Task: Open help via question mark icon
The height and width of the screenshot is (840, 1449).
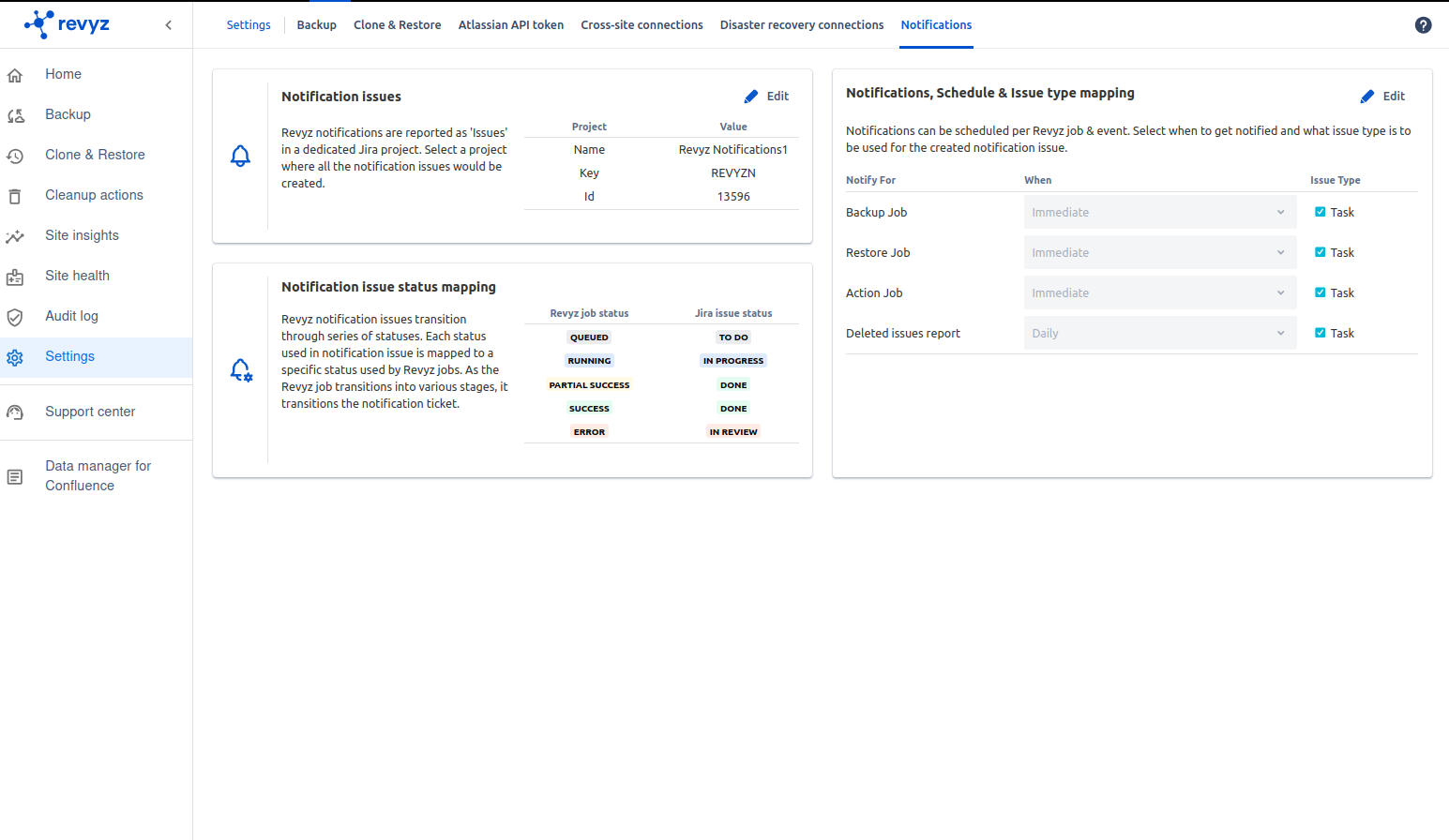Action: tap(1423, 25)
